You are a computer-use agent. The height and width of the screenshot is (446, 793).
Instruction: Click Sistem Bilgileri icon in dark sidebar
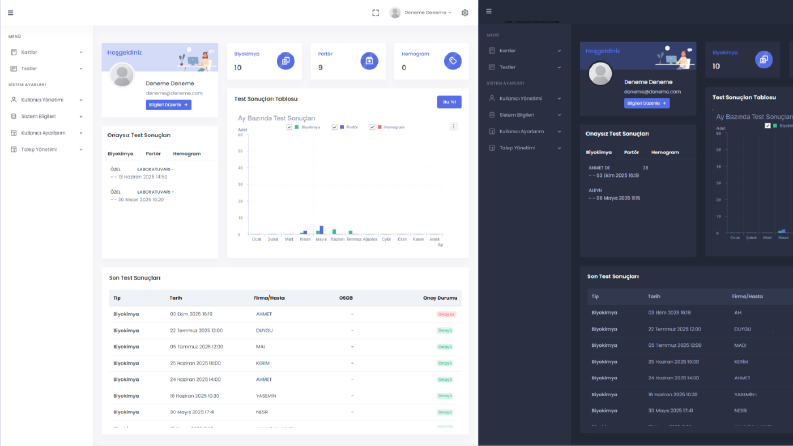point(492,115)
